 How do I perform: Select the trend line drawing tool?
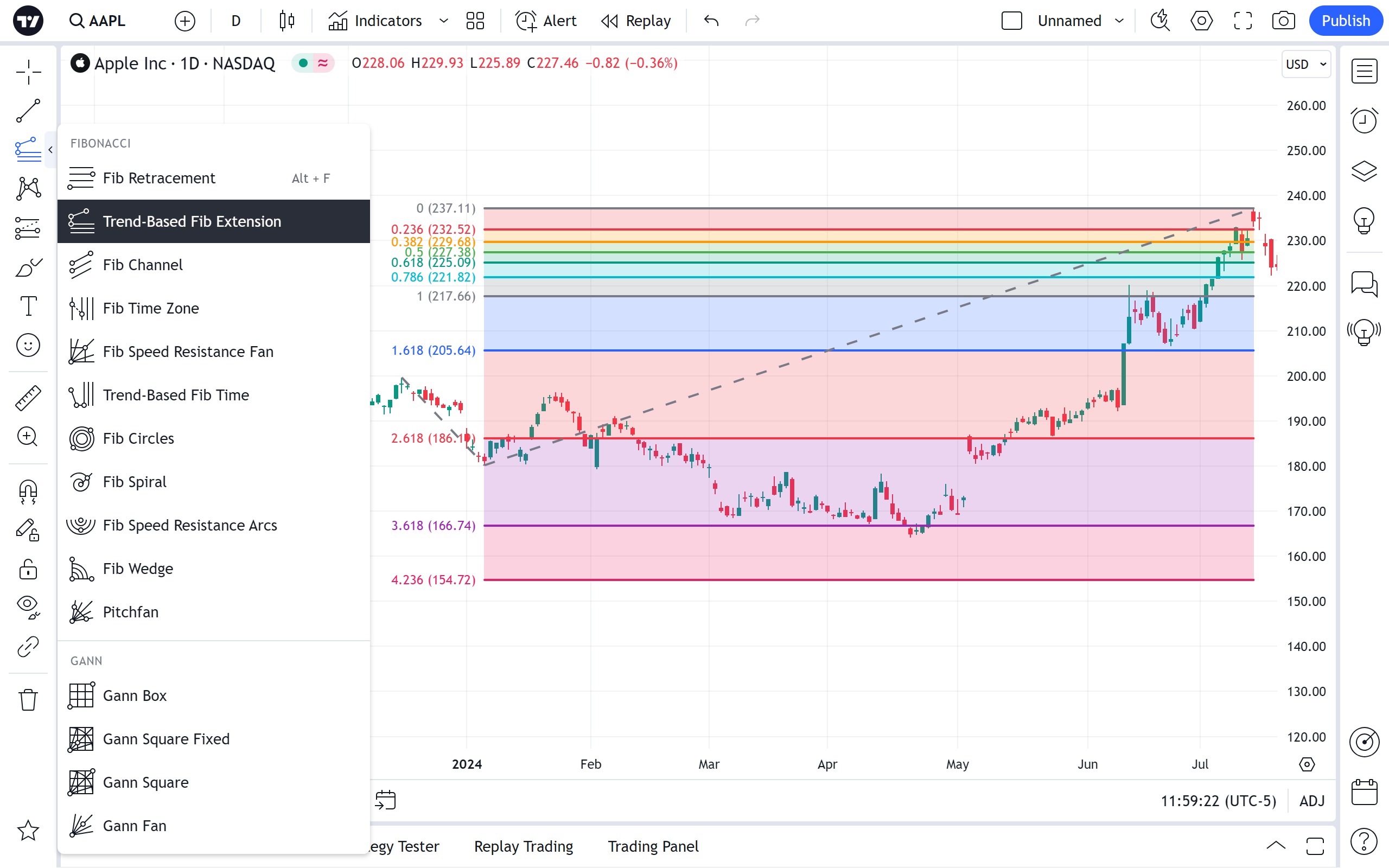(x=28, y=111)
